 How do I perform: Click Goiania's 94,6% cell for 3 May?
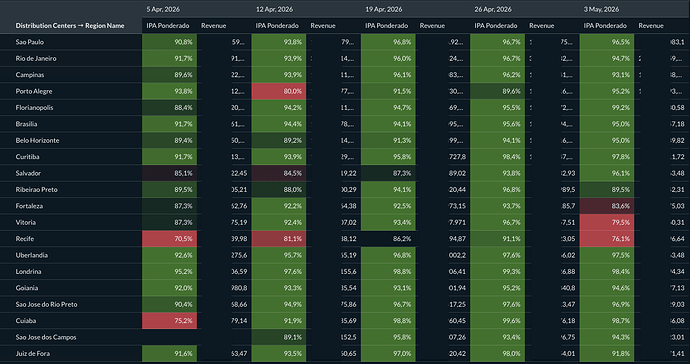[607, 288]
